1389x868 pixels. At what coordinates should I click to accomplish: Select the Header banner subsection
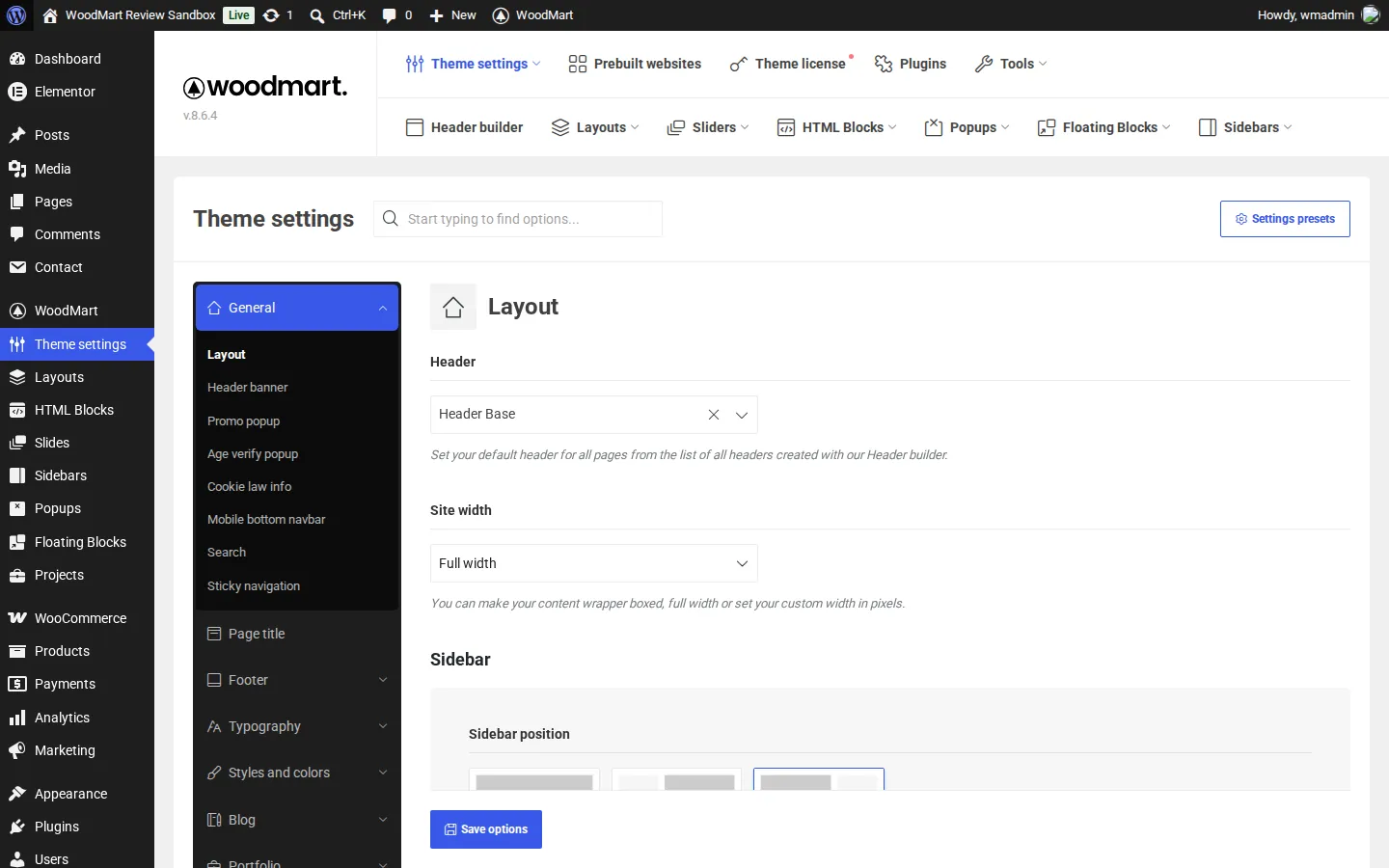click(x=248, y=388)
